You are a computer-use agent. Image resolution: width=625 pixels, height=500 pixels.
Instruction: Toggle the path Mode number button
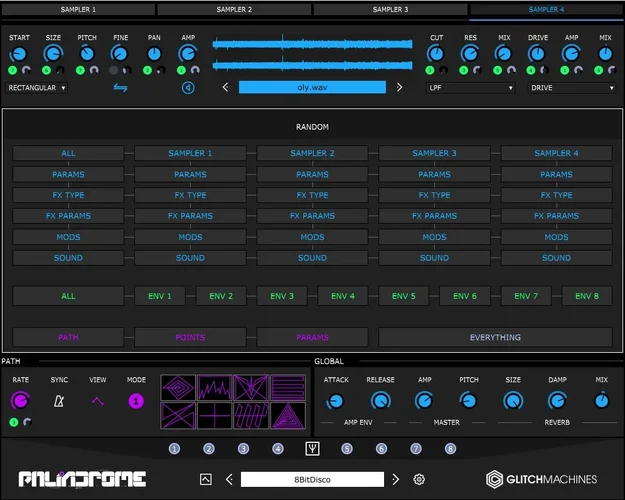[136, 401]
